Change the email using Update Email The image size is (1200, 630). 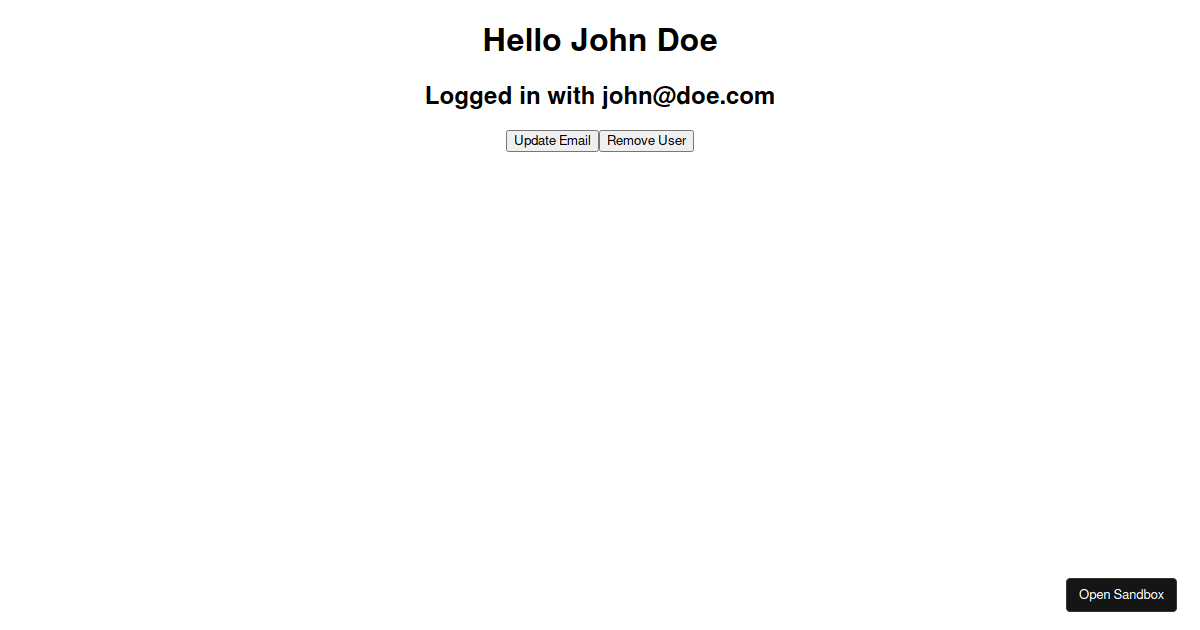[x=552, y=141]
